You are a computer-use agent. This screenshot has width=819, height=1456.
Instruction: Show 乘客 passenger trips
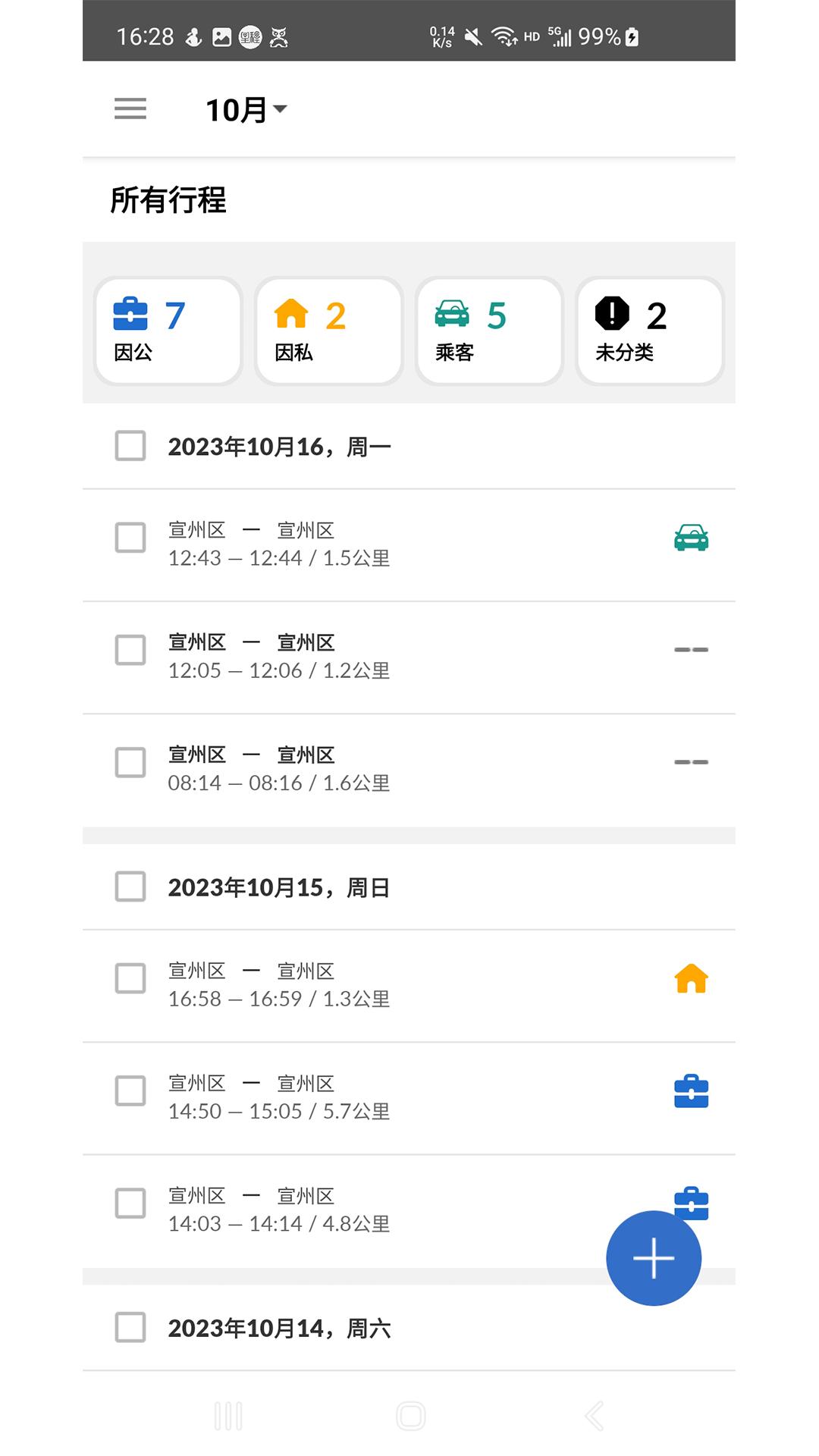click(489, 331)
